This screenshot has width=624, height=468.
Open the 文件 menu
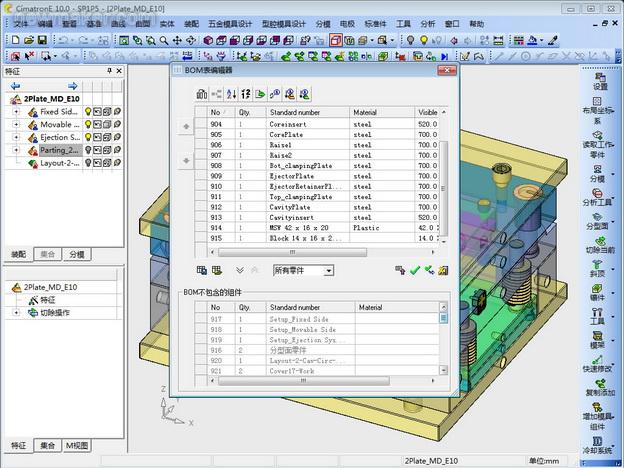(21, 24)
